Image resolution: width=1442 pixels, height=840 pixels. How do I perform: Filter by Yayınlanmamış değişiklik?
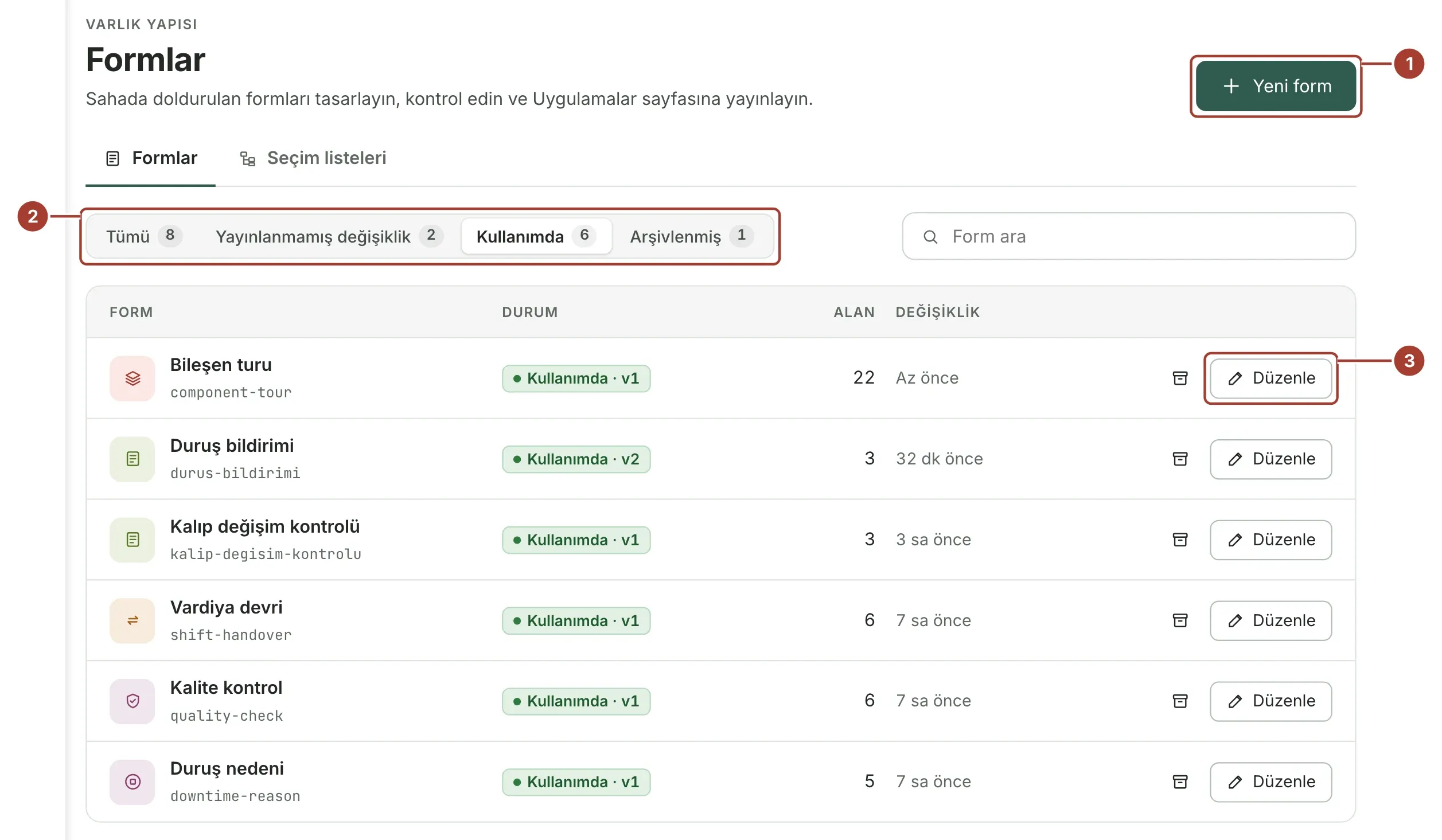tap(329, 236)
